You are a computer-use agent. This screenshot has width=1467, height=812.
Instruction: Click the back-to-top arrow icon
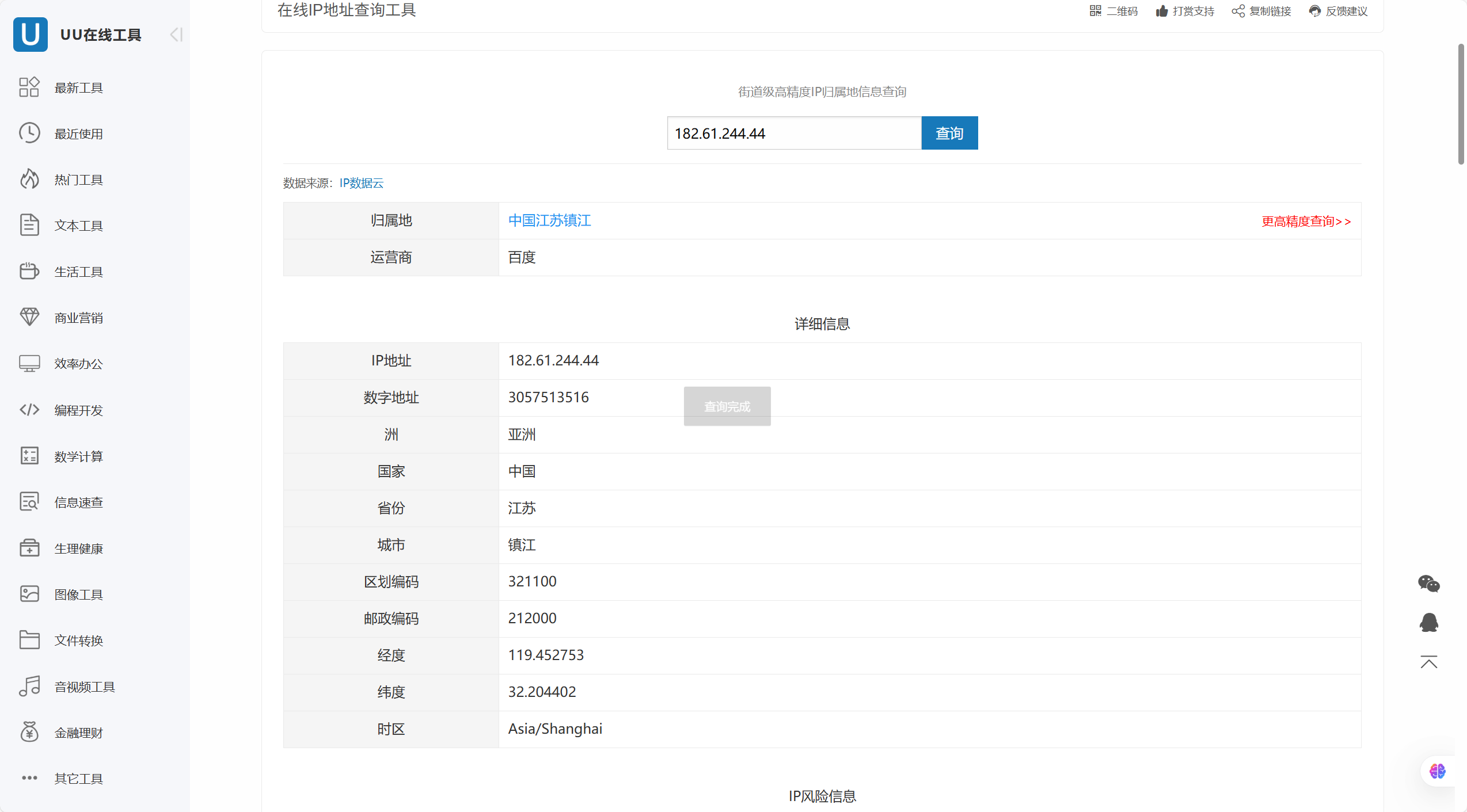pyautogui.click(x=1428, y=662)
